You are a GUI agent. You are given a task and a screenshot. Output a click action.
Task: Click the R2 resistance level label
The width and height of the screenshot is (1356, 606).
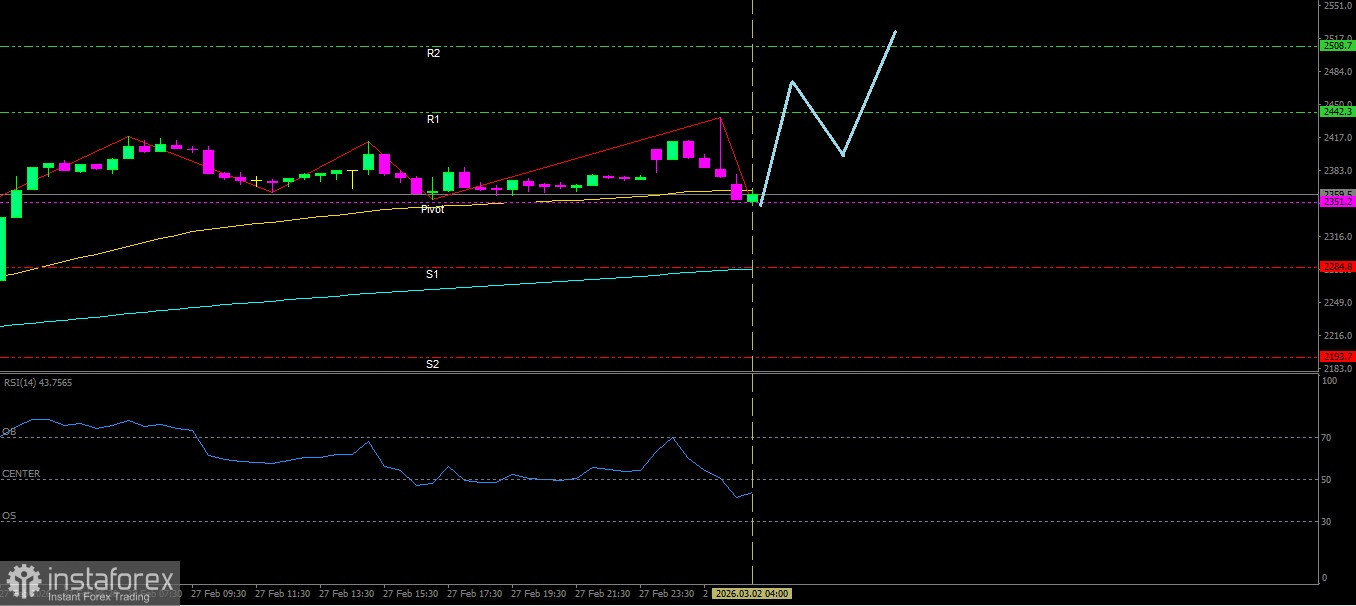pyautogui.click(x=433, y=53)
